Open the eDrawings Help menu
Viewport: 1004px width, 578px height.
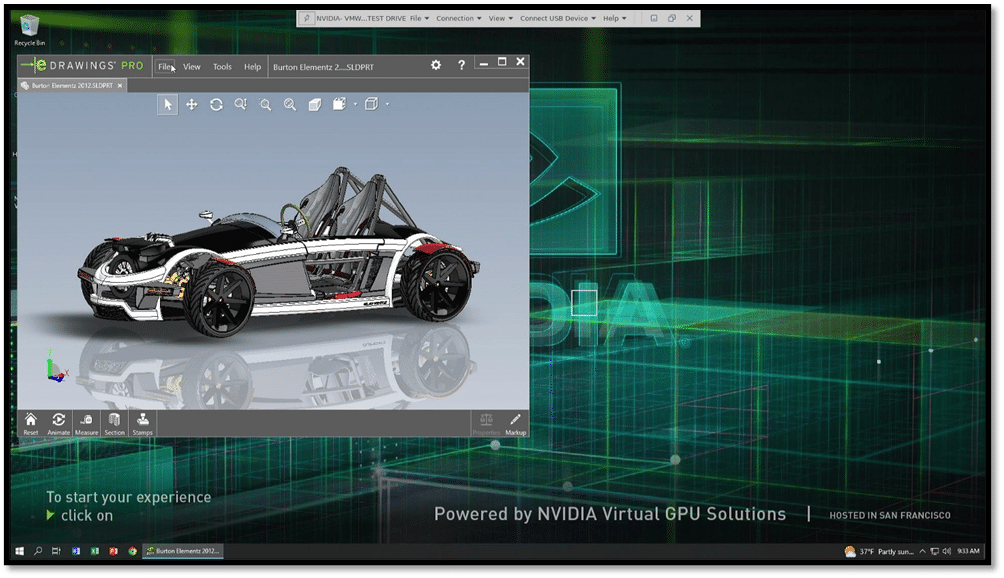tap(252, 67)
